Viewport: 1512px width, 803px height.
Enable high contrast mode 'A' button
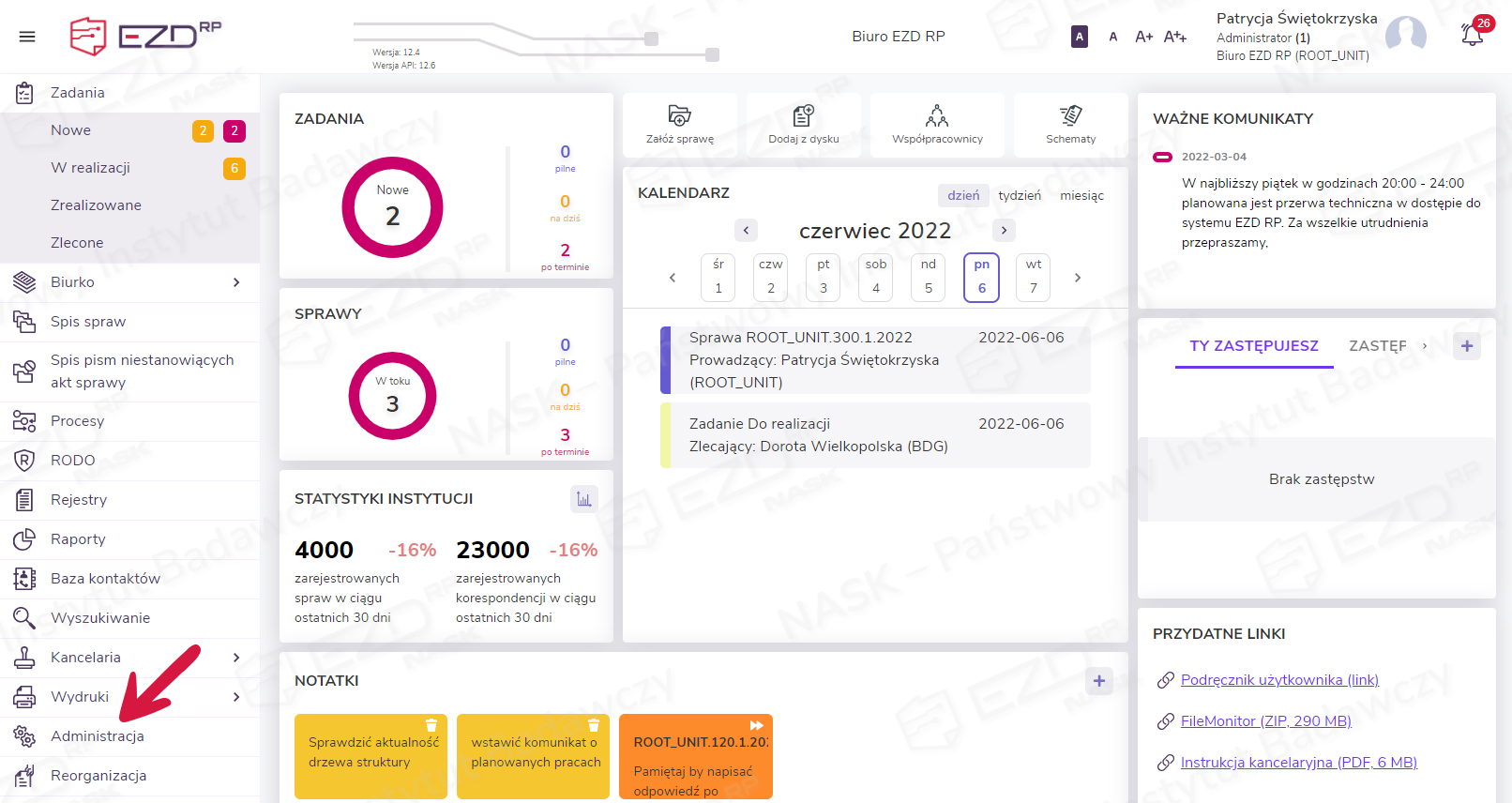click(x=1080, y=37)
